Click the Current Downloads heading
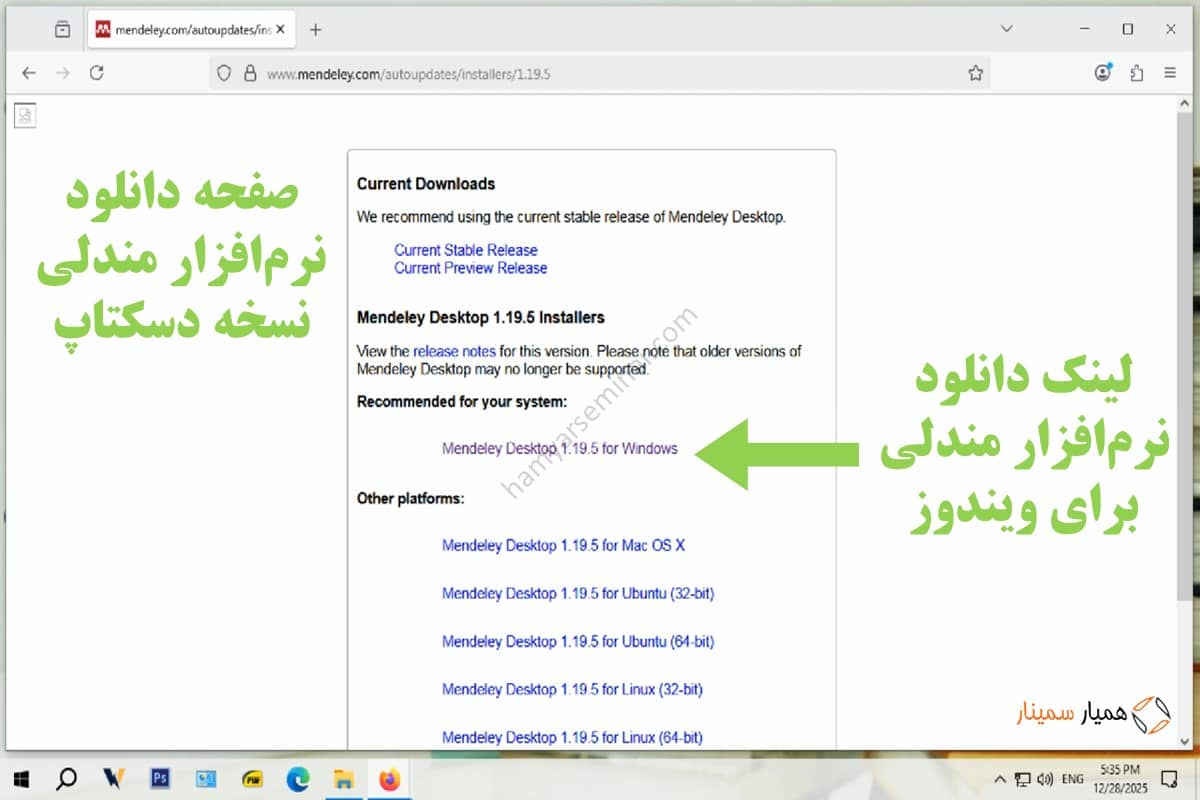Screen dimensions: 1200x800 point(426,184)
